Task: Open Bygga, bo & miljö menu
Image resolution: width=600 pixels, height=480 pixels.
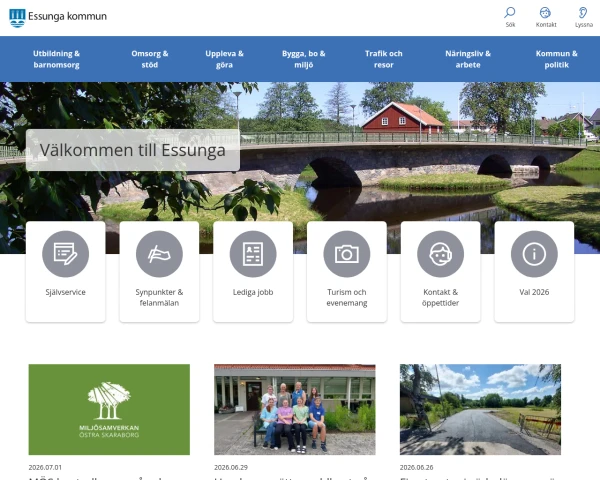Action: pyautogui.click(x=304, y=59)
